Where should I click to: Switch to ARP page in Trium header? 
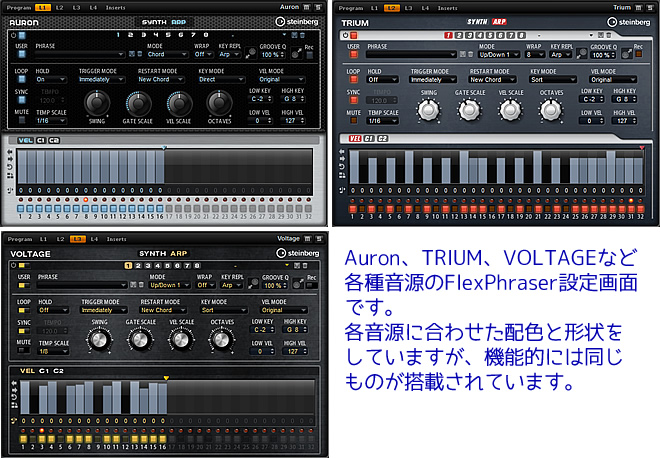click(499, 22)
